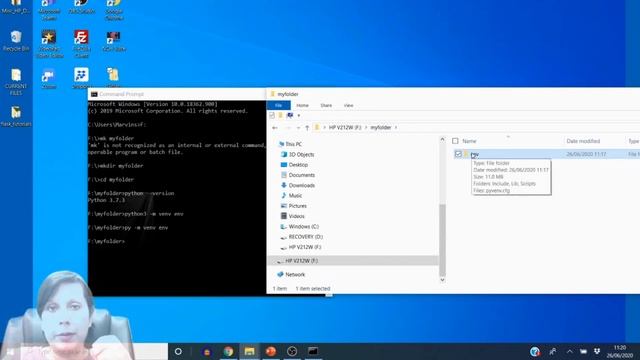Screen dimensions: 640x360
Task: Click the F:\myfolder> prompt line in Command Prompt
Action: click(x=107, y=241)
